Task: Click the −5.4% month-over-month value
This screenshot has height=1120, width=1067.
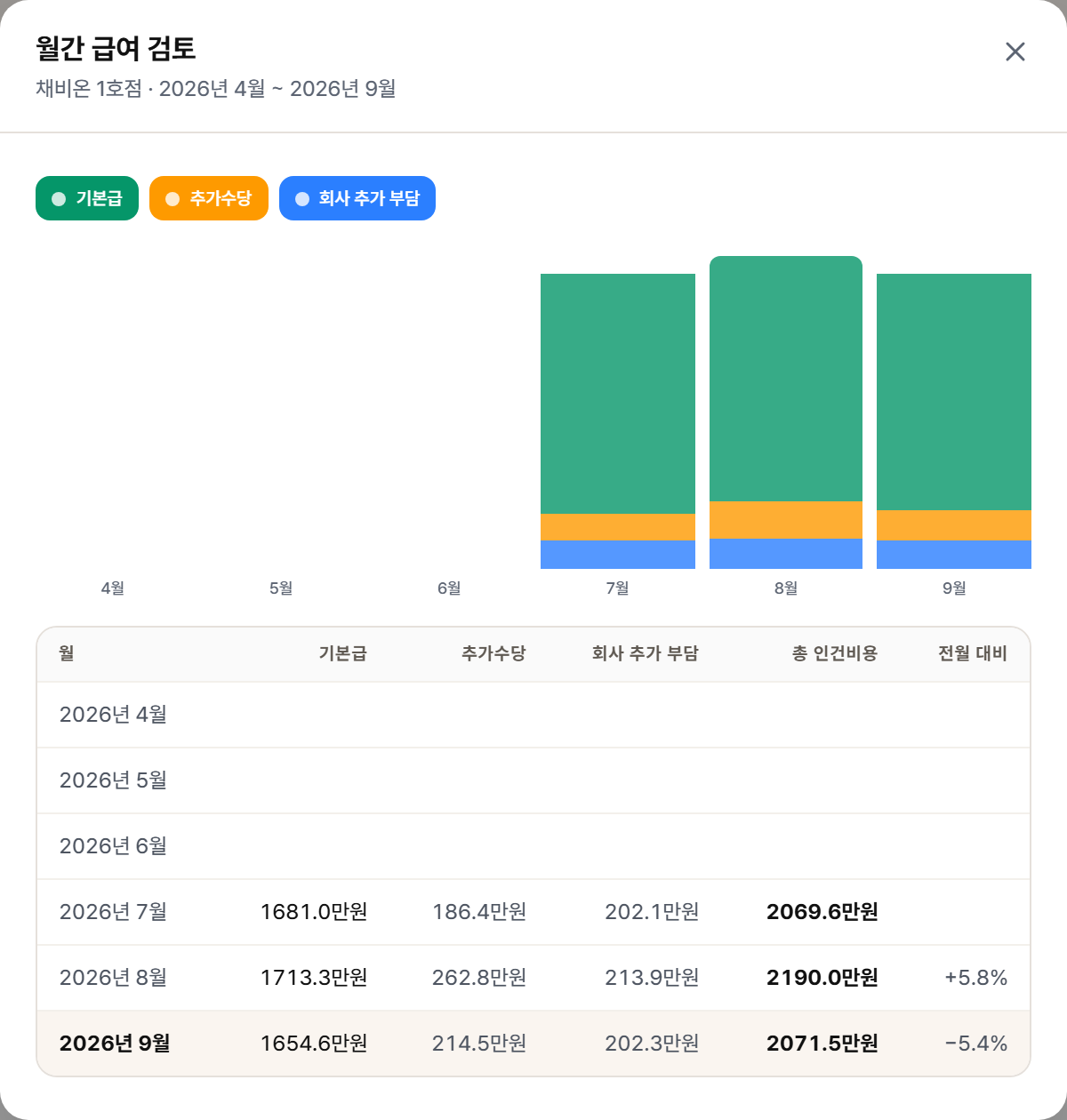Action: (x=976, y=1044)
